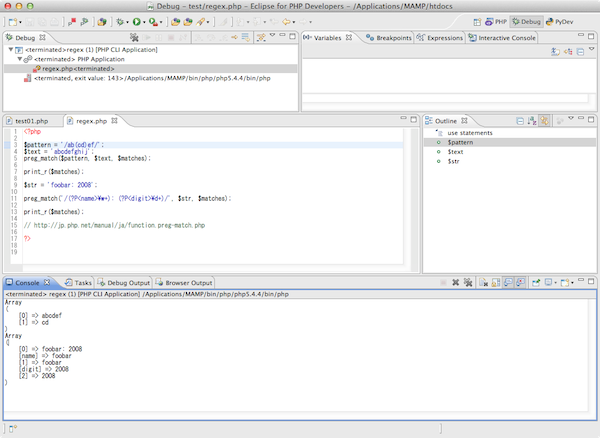
Task: Toggle Sort alphabetically in Outline view
Action: point(532,121)
